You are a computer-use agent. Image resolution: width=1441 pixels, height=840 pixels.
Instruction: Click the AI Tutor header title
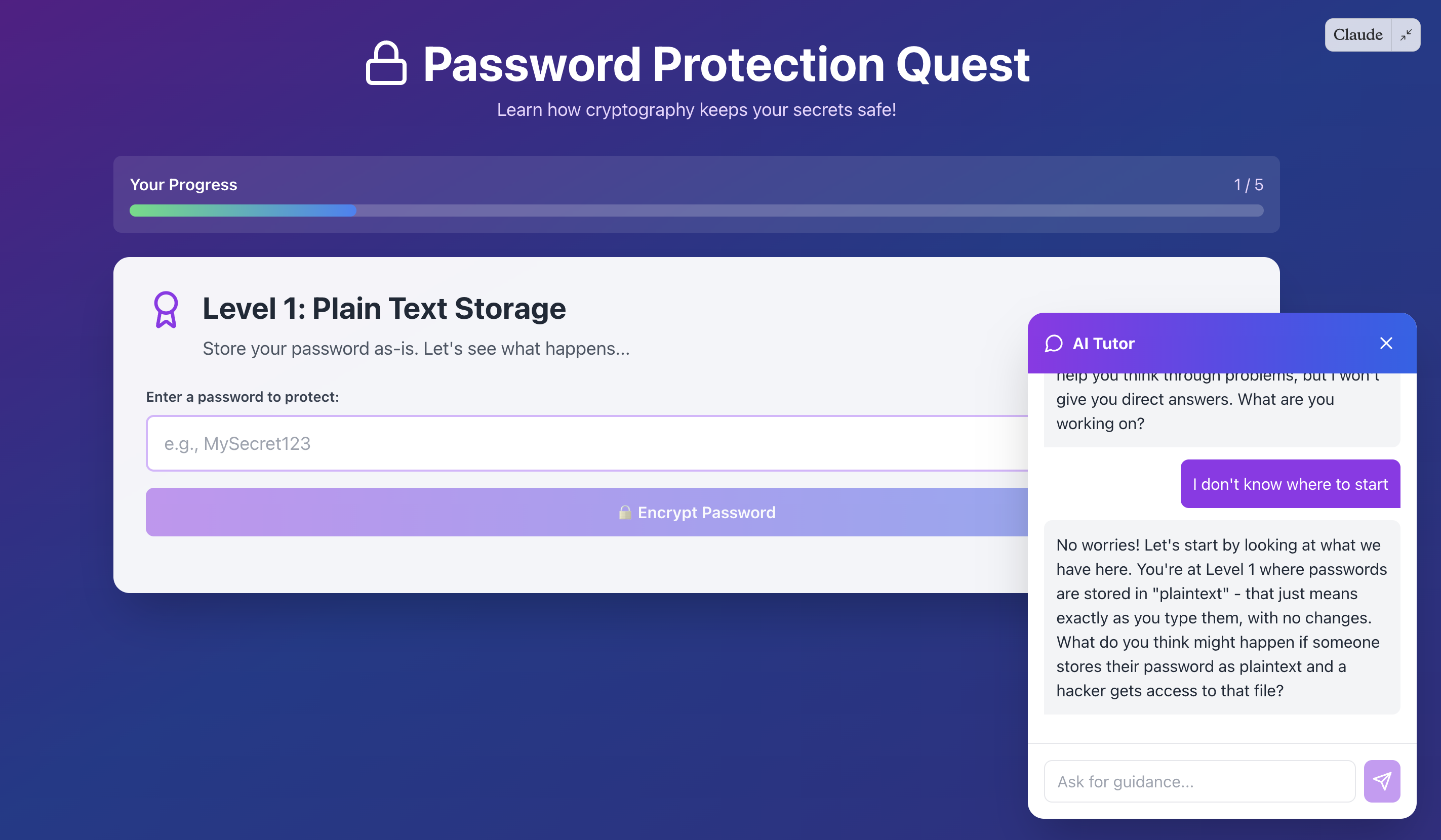1102,344
